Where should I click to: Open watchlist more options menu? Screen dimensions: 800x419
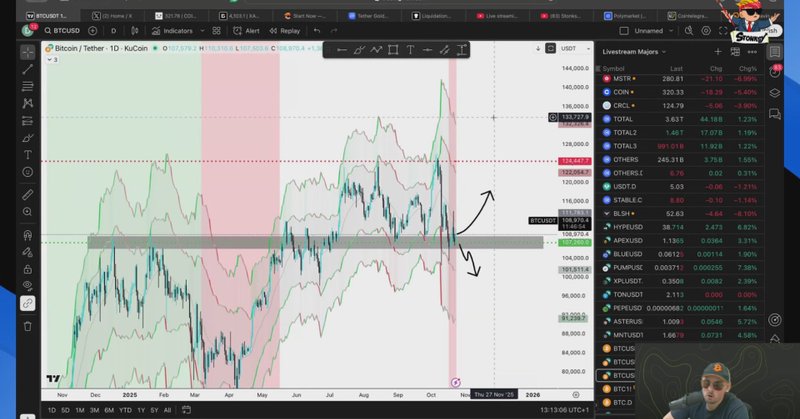point(752,52)
